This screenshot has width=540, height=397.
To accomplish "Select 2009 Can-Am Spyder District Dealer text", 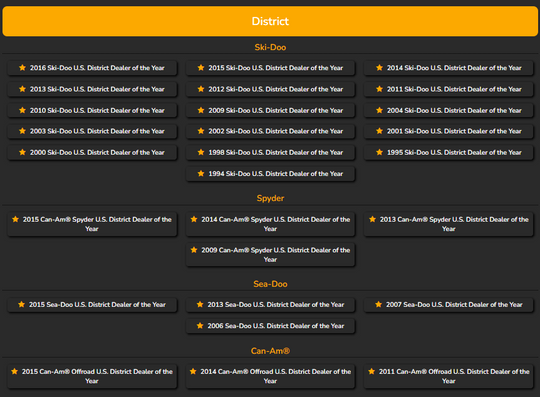I will (x=276, y=255).
